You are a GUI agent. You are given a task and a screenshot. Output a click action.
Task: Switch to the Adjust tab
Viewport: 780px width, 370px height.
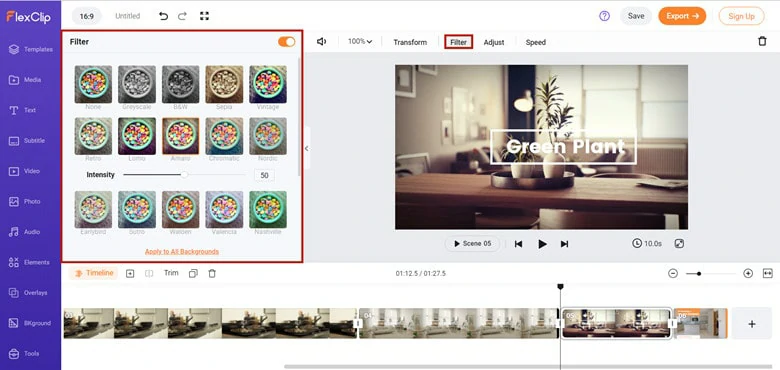point(494,42)
